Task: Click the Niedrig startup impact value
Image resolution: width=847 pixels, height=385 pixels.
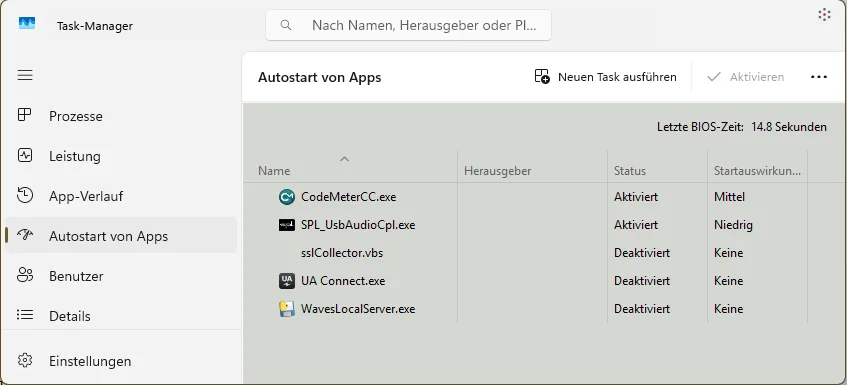Action: (x=733, y=225)
